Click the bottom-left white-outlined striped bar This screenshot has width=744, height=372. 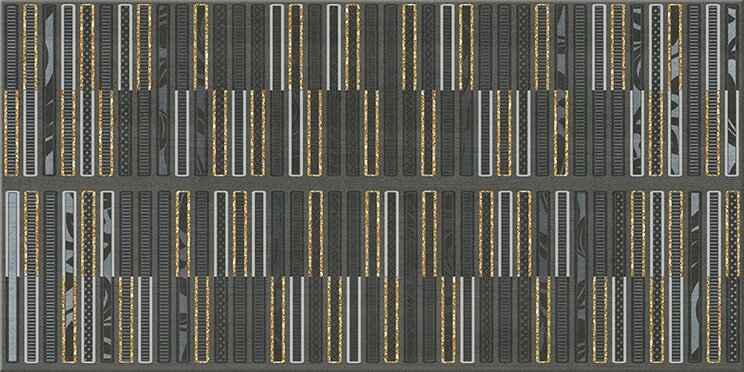[x=30, y=319]
